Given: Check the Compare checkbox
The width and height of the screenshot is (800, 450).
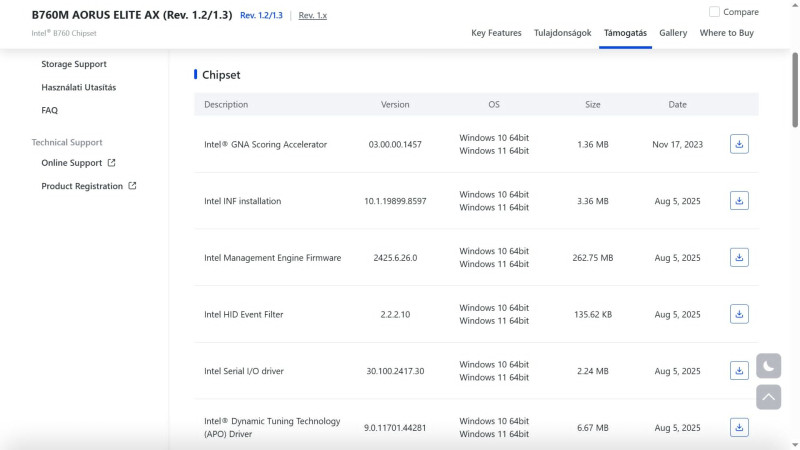Looking at the screenshot, I should click(714, 12).
